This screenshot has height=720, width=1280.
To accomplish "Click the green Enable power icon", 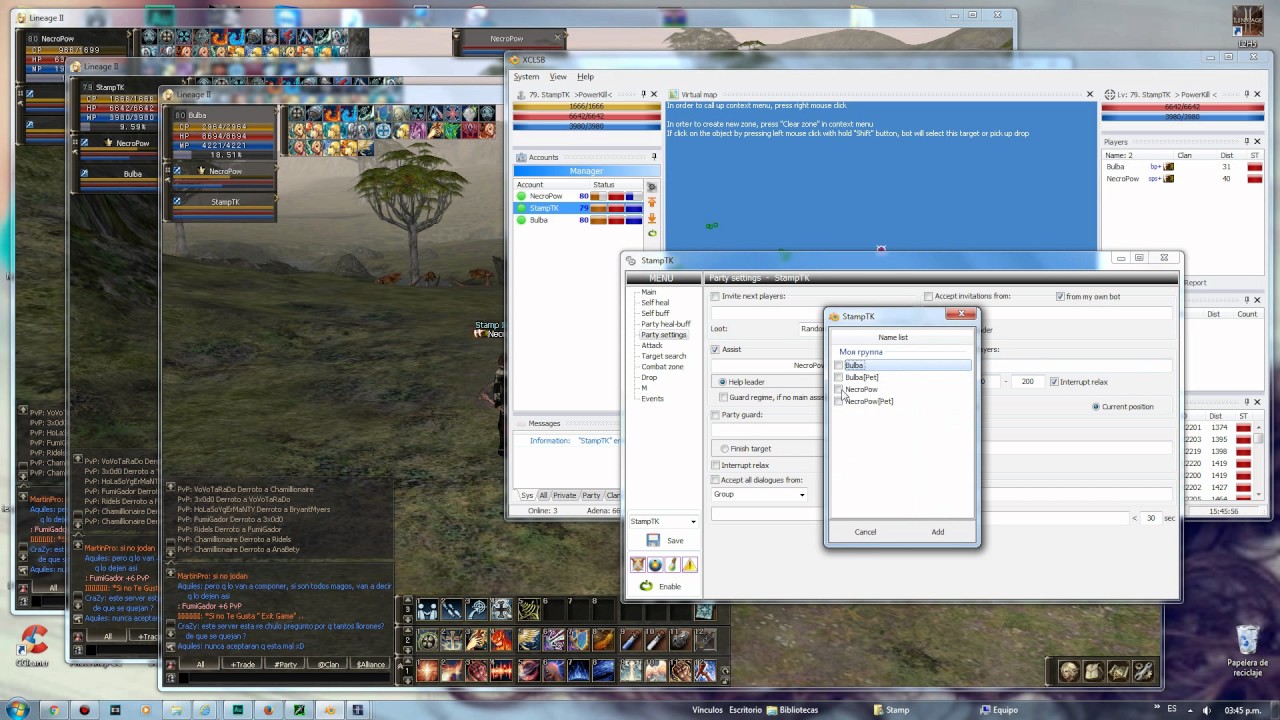I will (646, 586).
